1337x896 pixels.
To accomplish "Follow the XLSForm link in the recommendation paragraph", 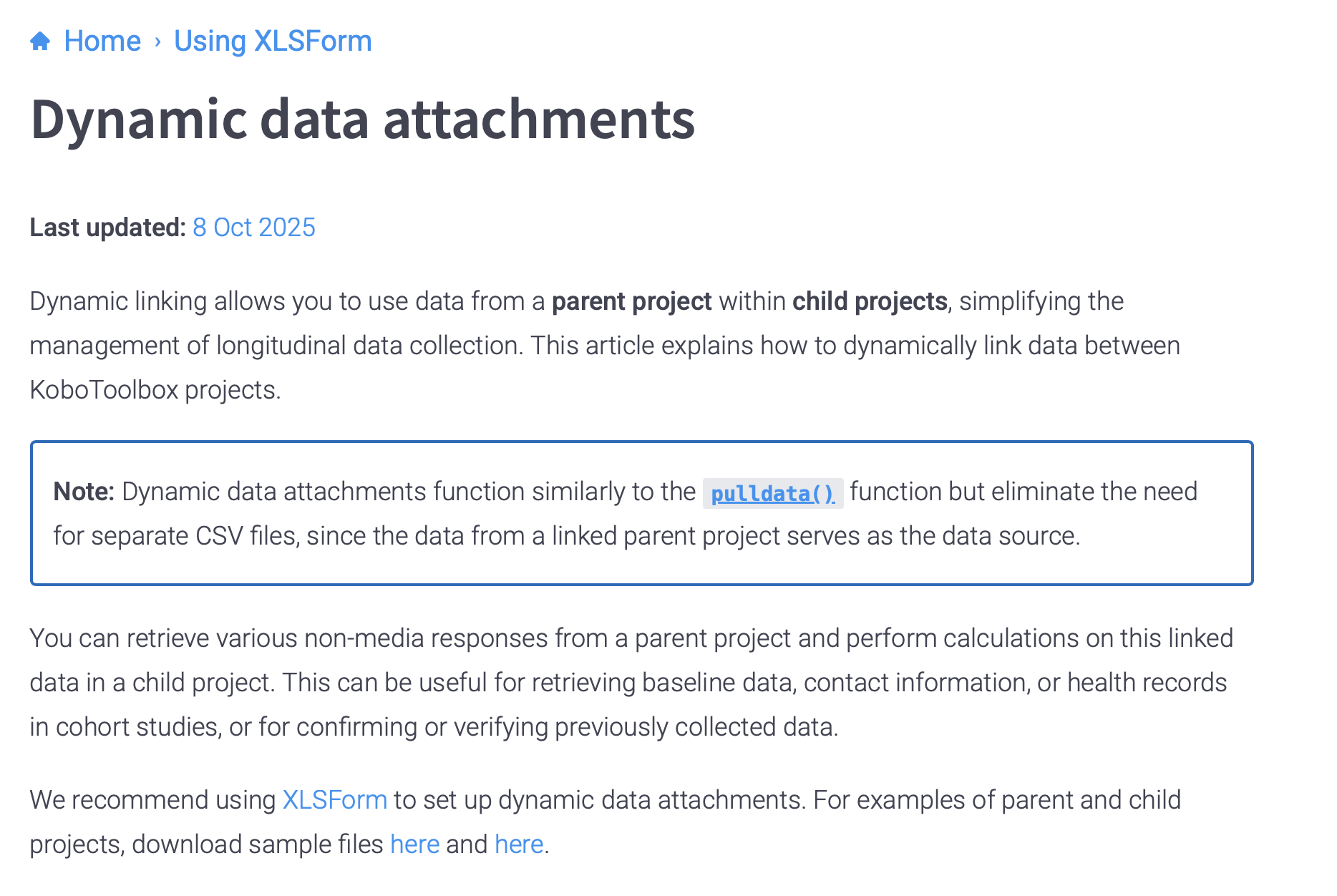I will pyautogui.click(x=334, y=800).
